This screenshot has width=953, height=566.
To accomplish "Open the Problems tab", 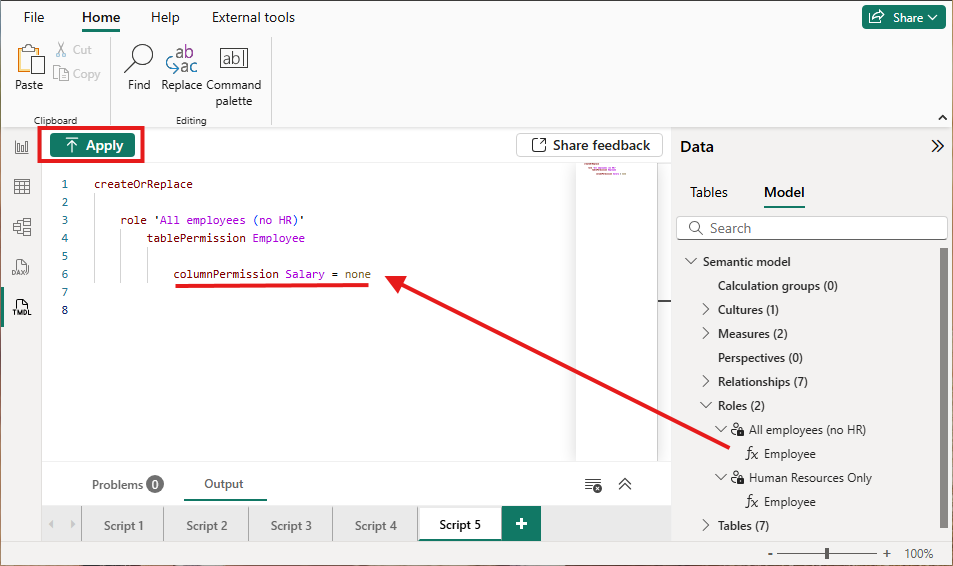I will [128, 485].
